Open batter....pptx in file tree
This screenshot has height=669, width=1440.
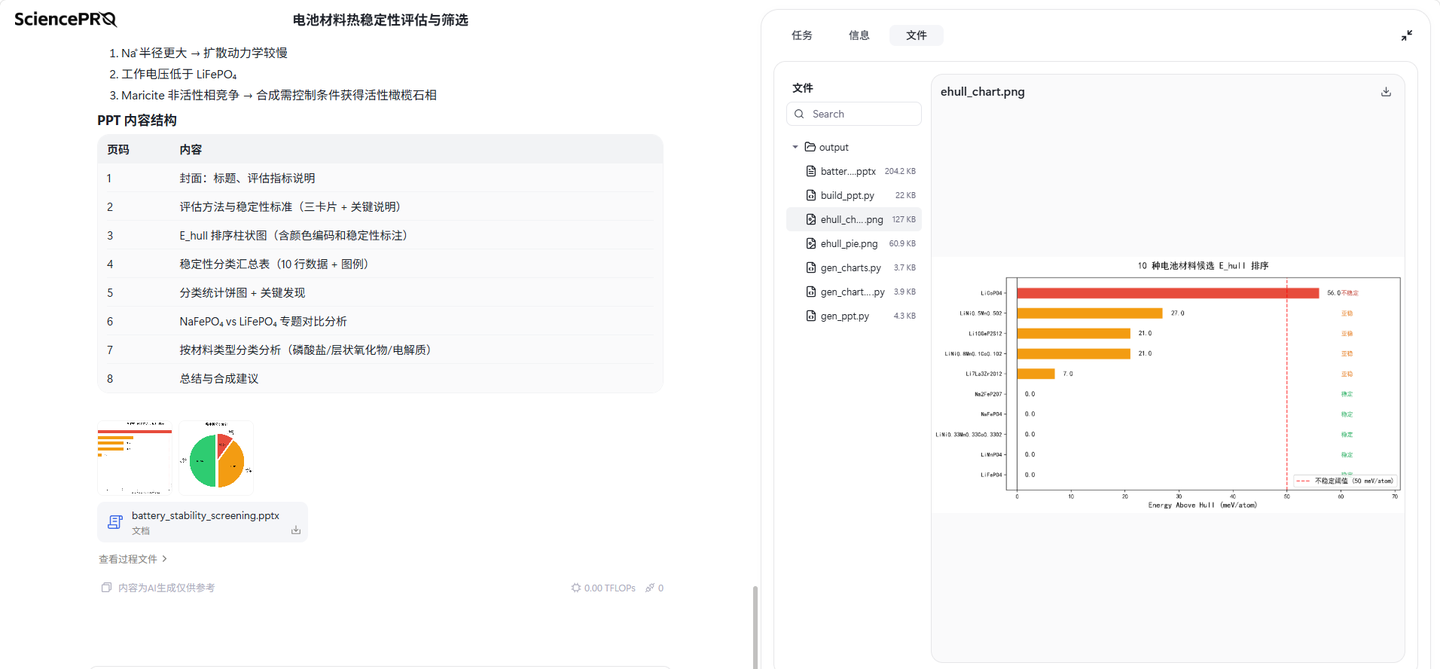tap(854, 171)
